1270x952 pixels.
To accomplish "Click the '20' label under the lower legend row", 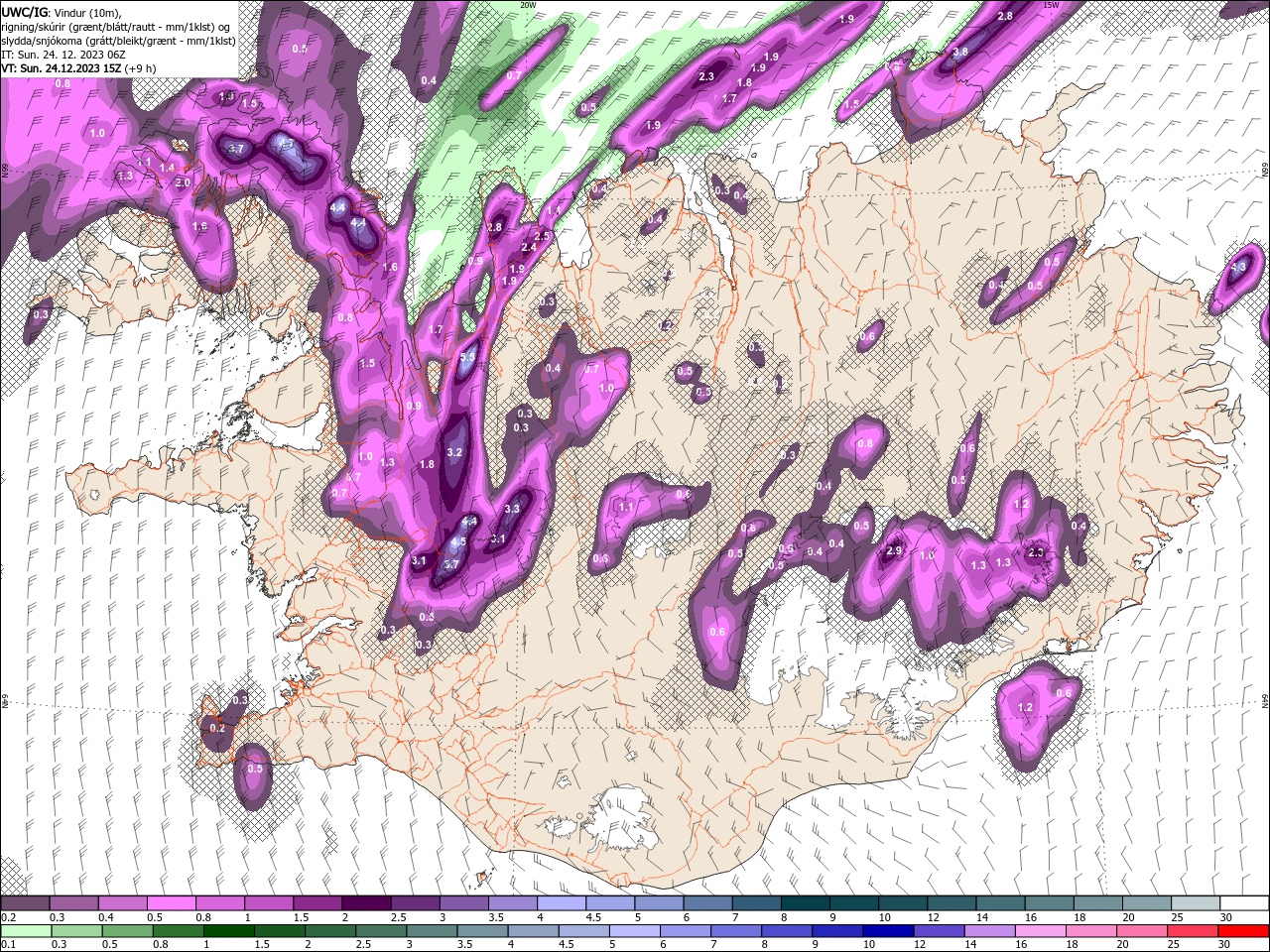I will pyautogui.click(x=1121, y=946).
